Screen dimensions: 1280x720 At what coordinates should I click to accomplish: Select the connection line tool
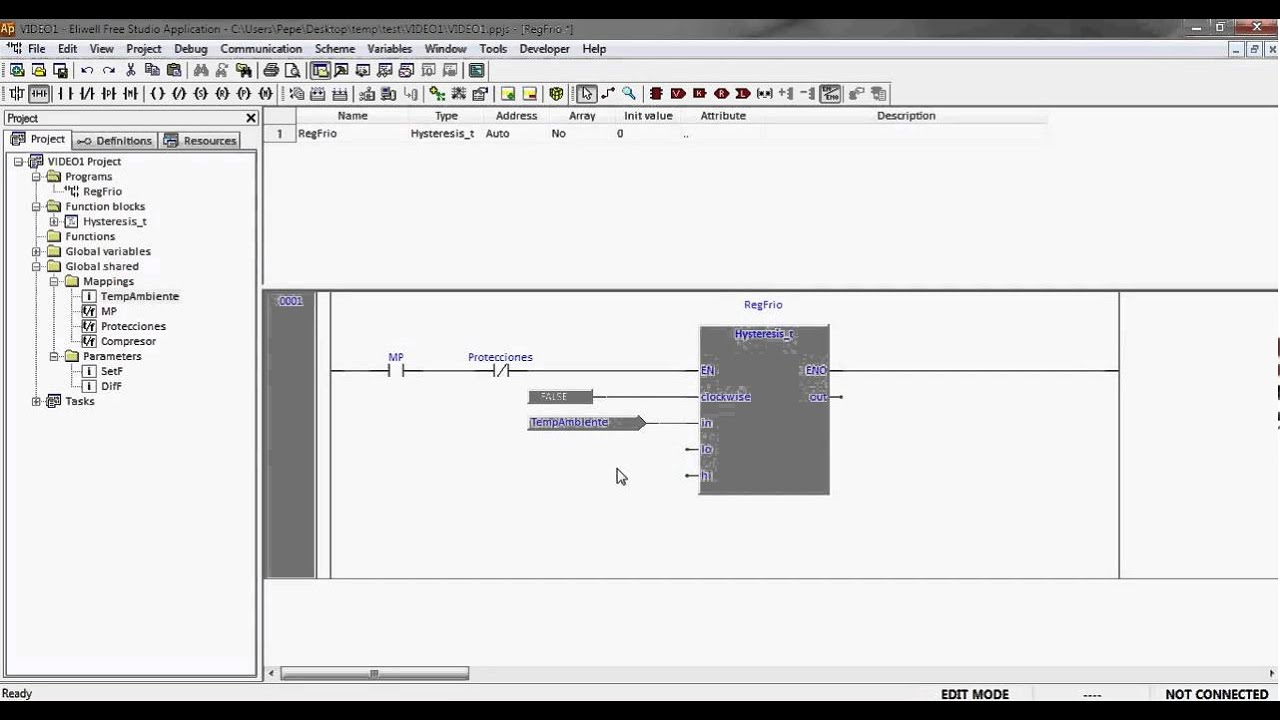point(608,93)
